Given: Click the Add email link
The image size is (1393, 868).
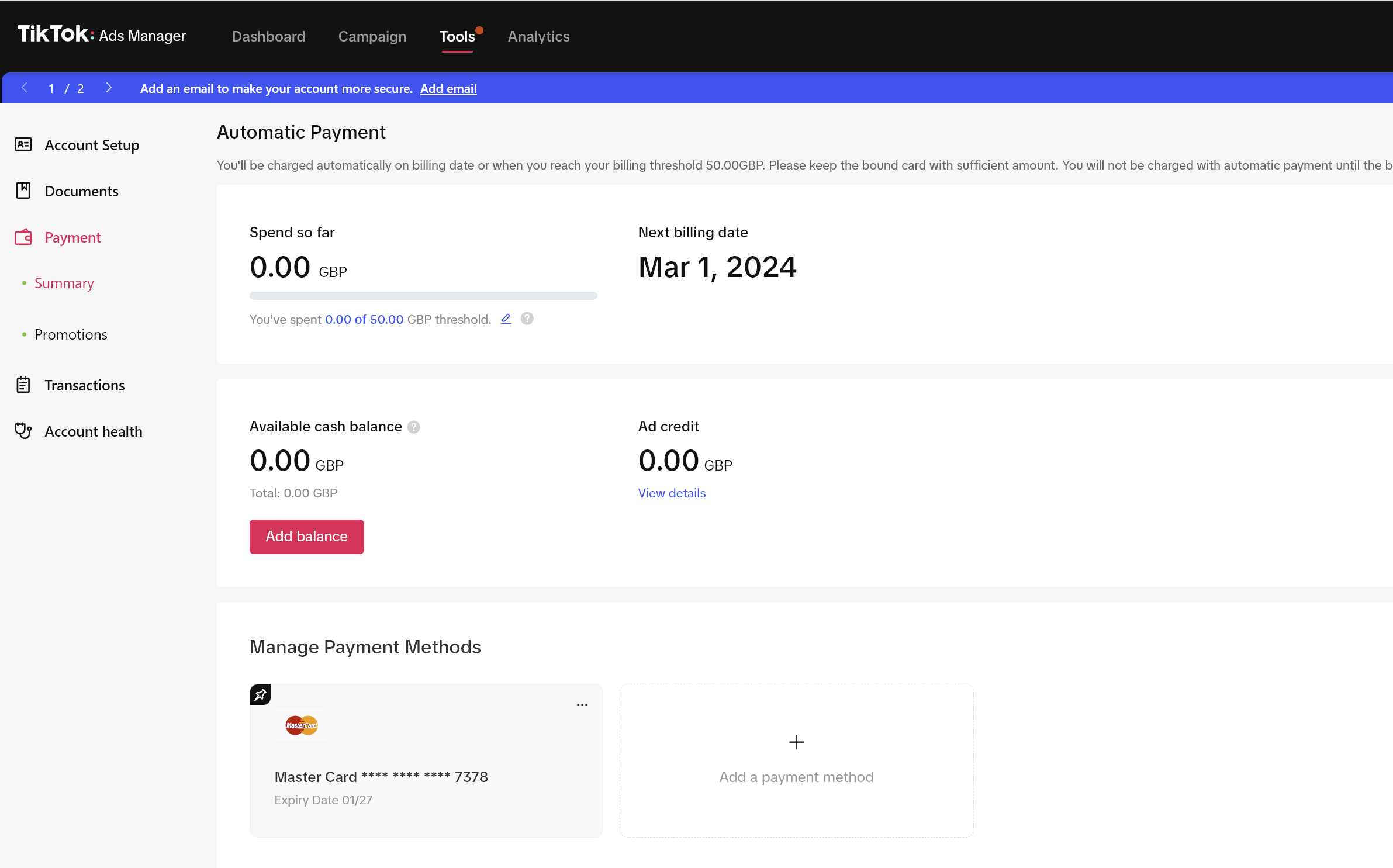Looking at the screenshot, I should tap(448, 88).
